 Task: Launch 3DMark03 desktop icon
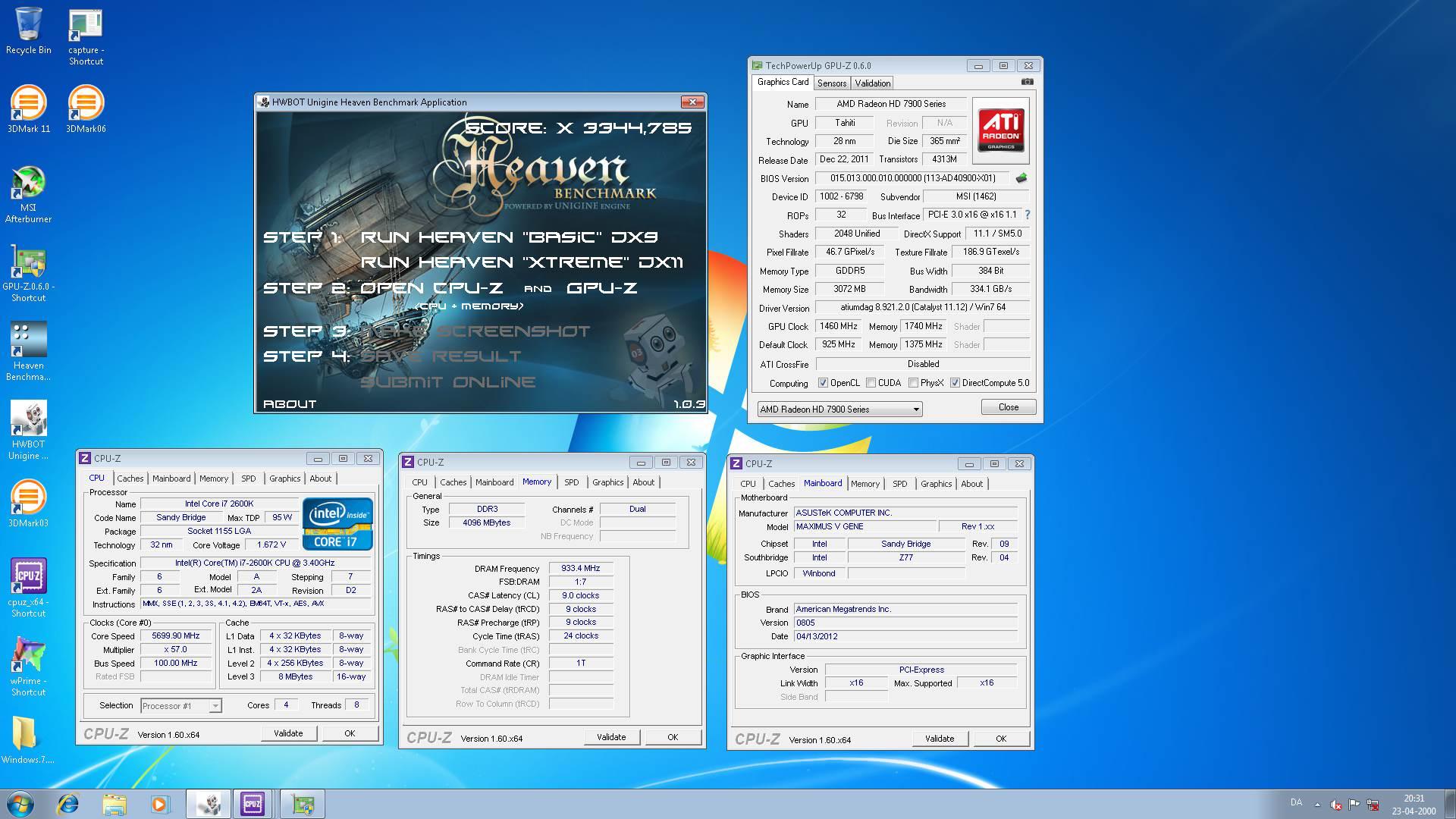[28, 504]
